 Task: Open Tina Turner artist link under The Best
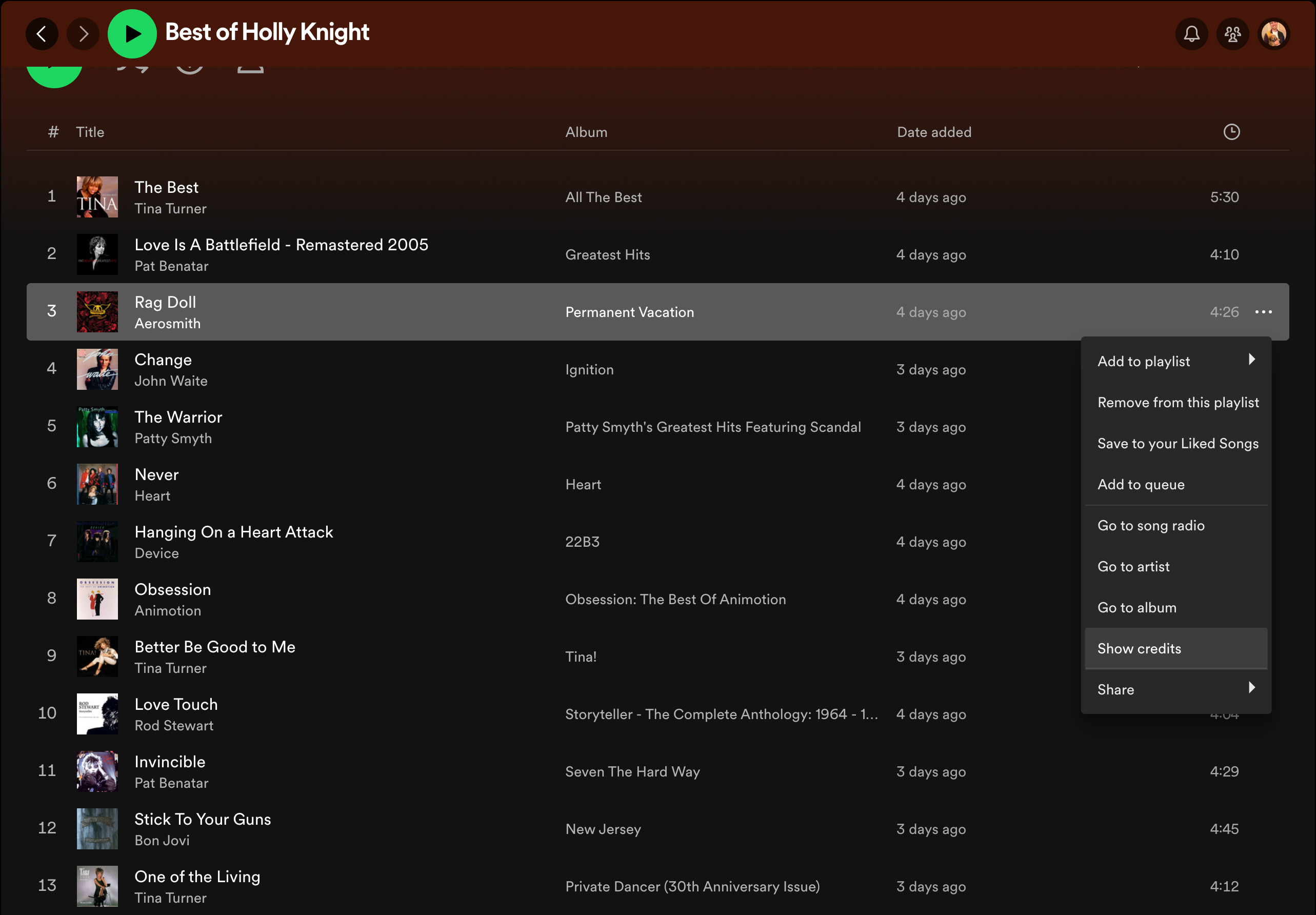(x=170, y=209)
